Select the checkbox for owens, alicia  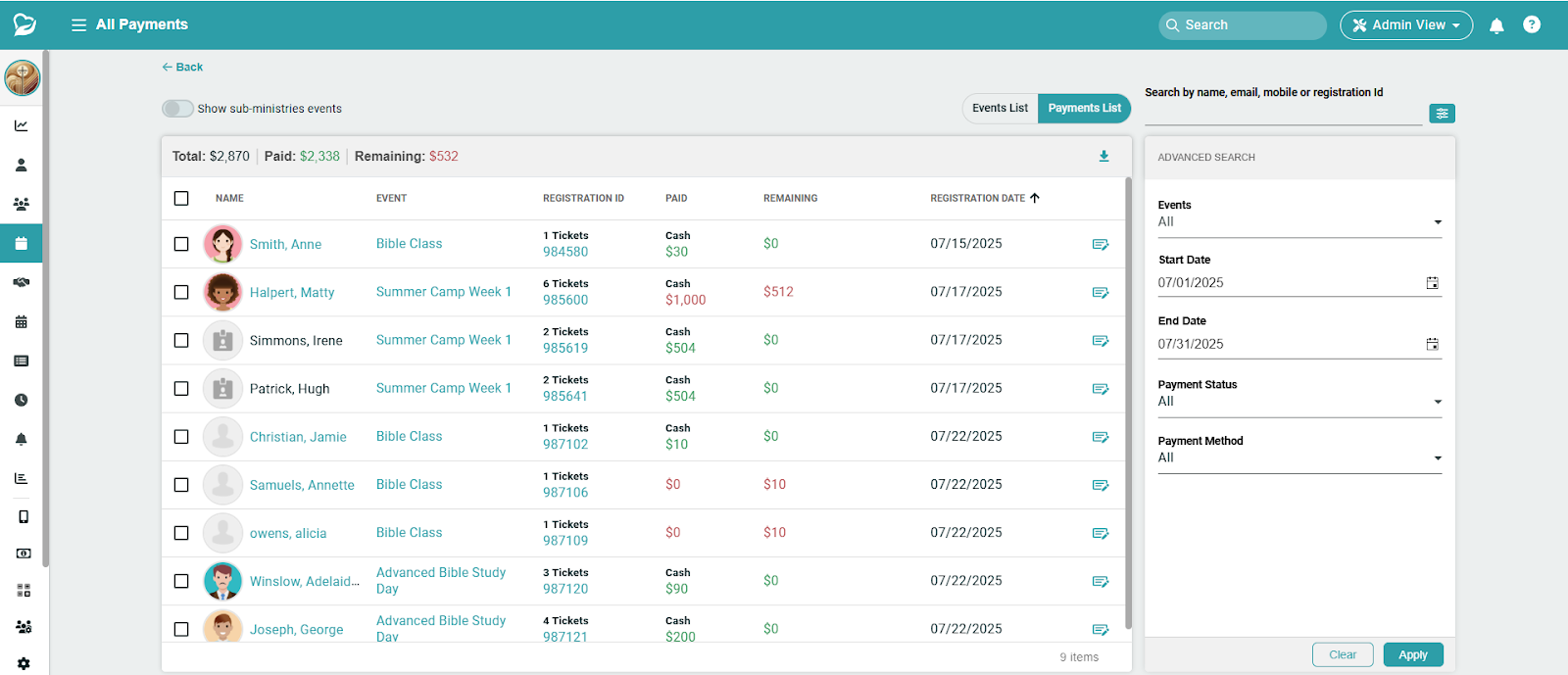[x=181, y=533]
